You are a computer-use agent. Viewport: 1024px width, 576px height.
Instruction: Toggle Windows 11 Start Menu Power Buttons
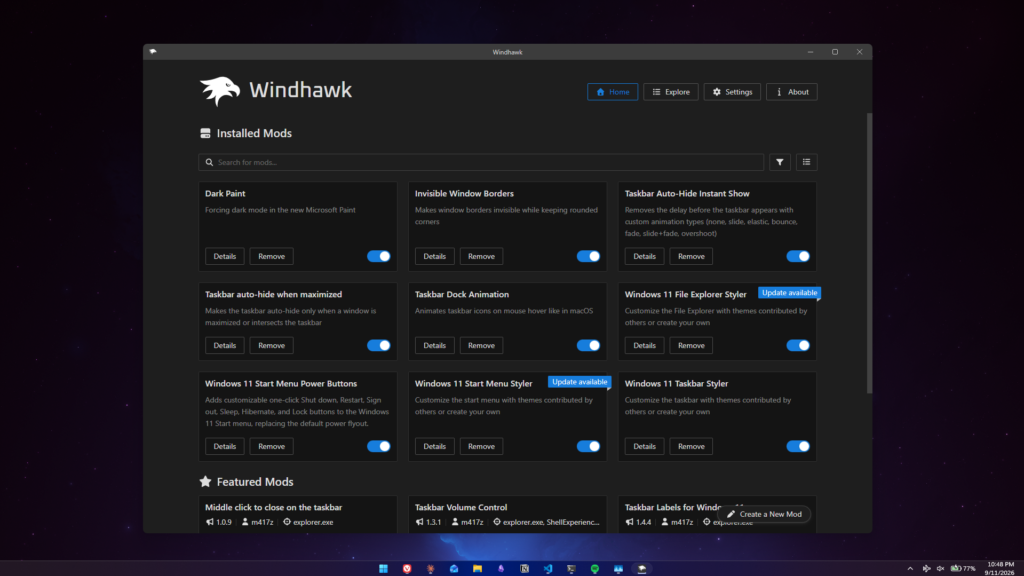point(379,446)
